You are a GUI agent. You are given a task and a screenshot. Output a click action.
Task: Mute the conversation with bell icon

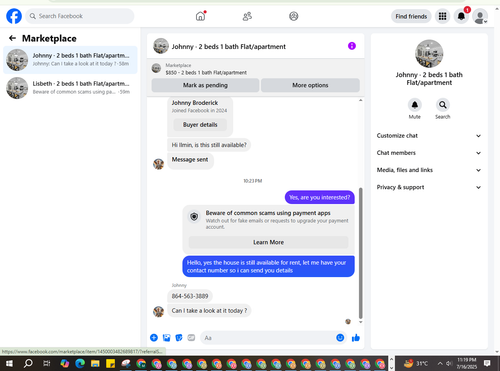(x=415, y=105)
